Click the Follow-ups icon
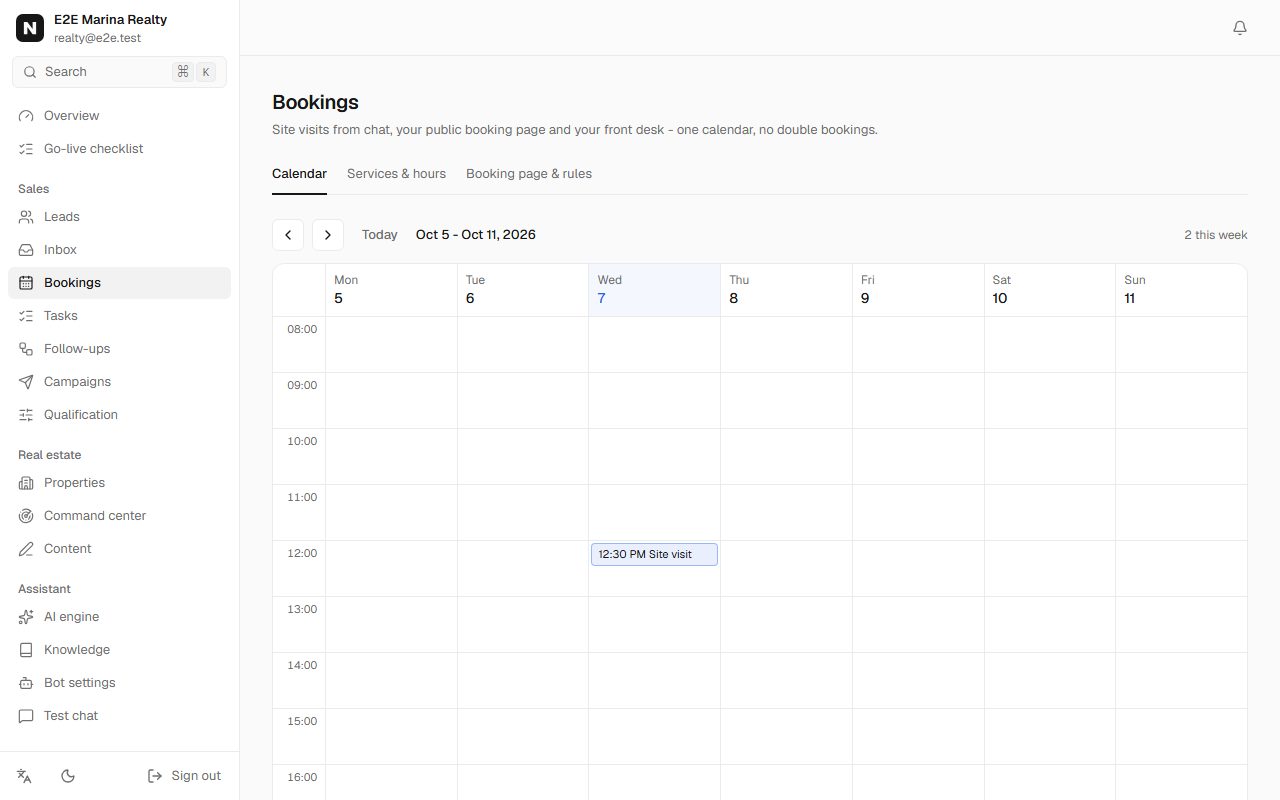 point(26,349)
